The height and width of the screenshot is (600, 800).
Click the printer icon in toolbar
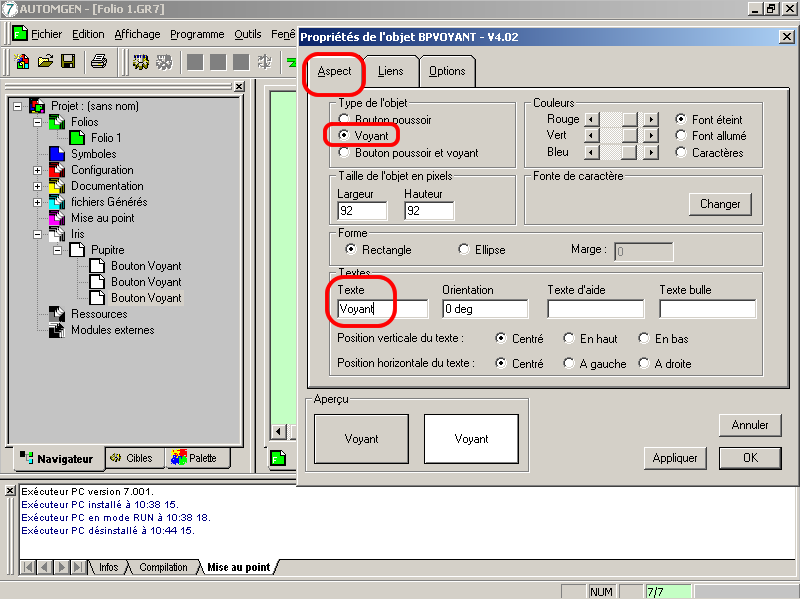point(98,62)
